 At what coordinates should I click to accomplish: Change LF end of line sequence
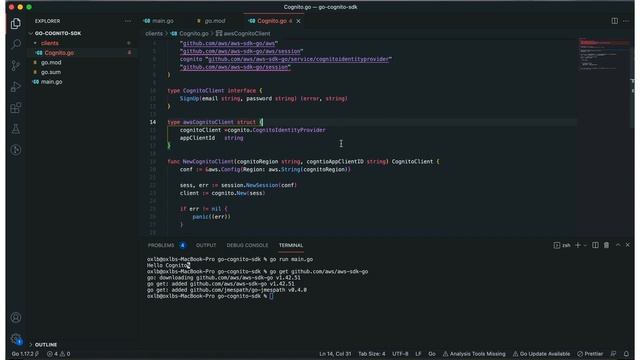pos(418,354)
